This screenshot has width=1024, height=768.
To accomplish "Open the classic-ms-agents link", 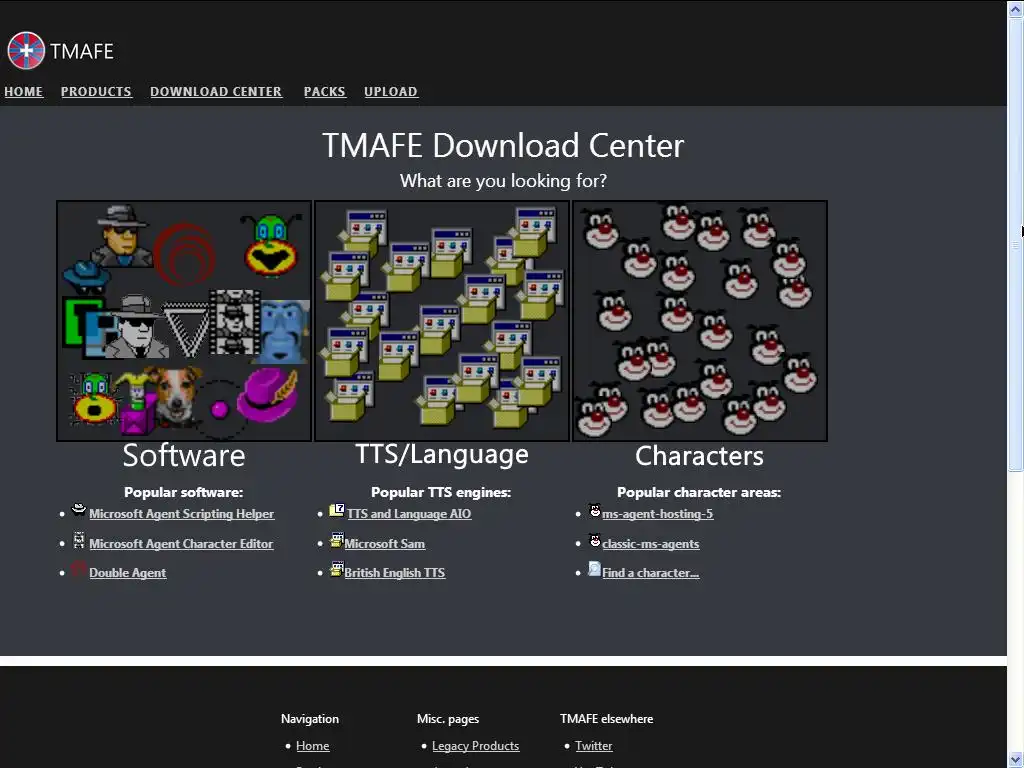I will pyautogui.click(x=650, y=544).
